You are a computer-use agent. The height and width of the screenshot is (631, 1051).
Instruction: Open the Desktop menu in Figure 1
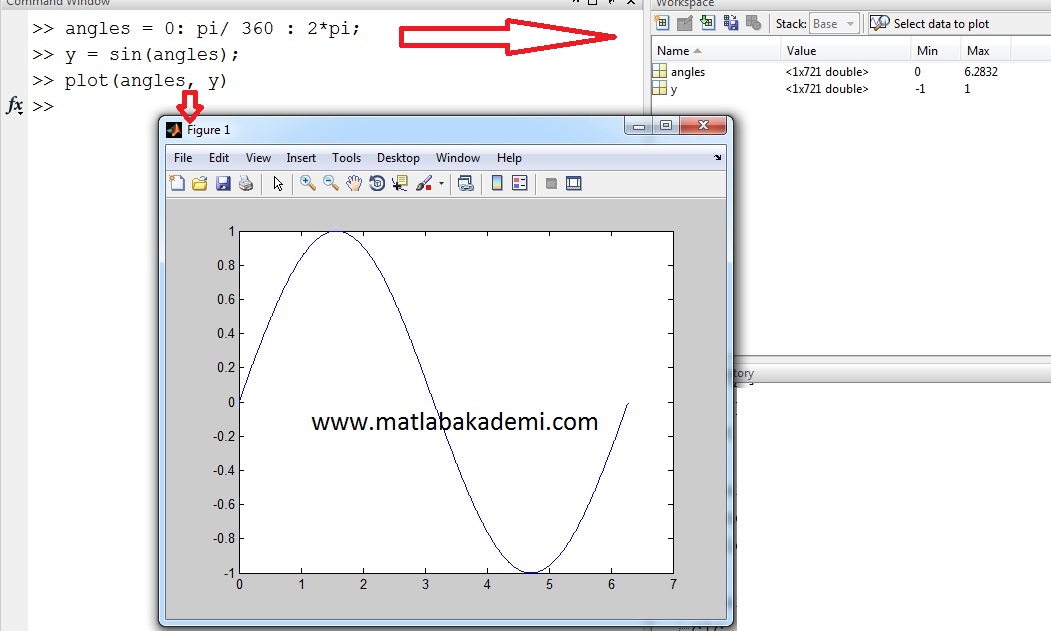point(398,158)
